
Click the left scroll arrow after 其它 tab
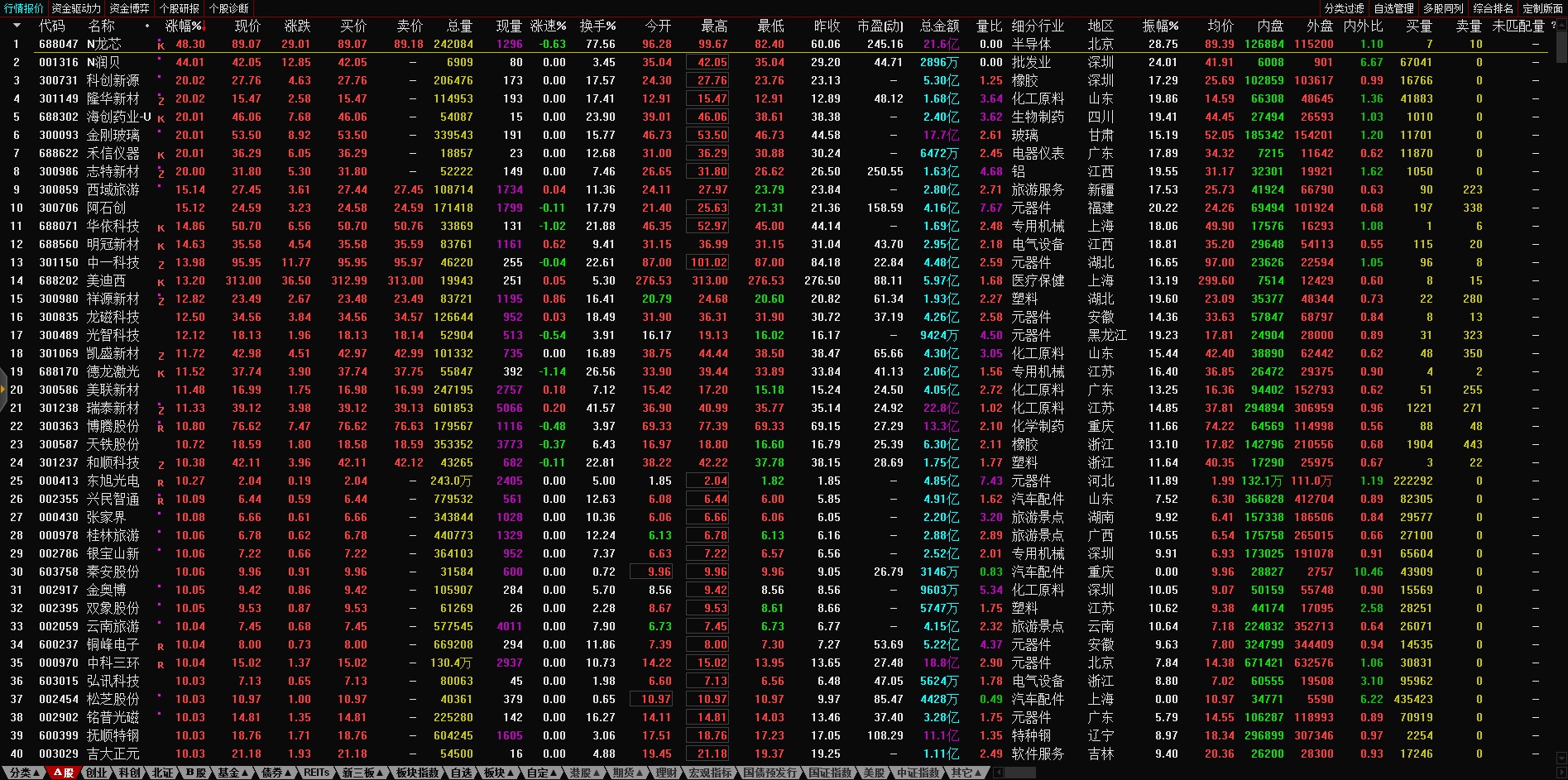pos(998,773)
